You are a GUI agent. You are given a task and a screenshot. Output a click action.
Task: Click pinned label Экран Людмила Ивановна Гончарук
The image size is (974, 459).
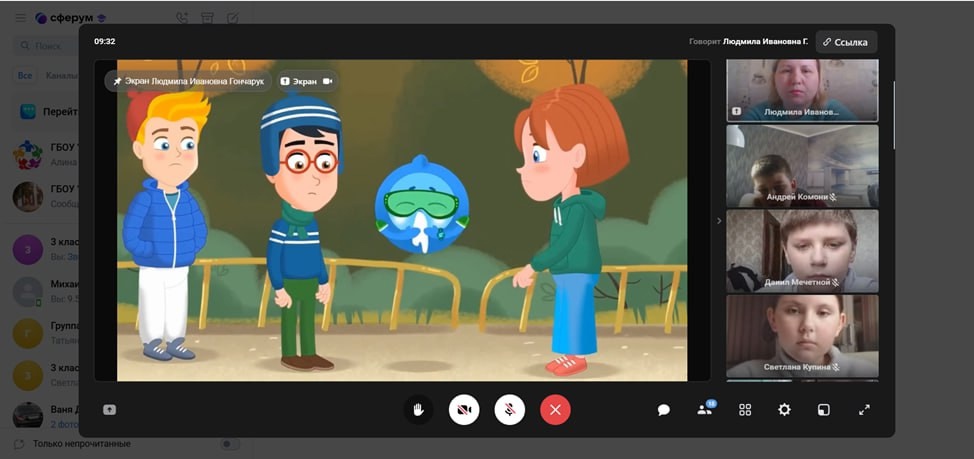(x=188, y=81)
